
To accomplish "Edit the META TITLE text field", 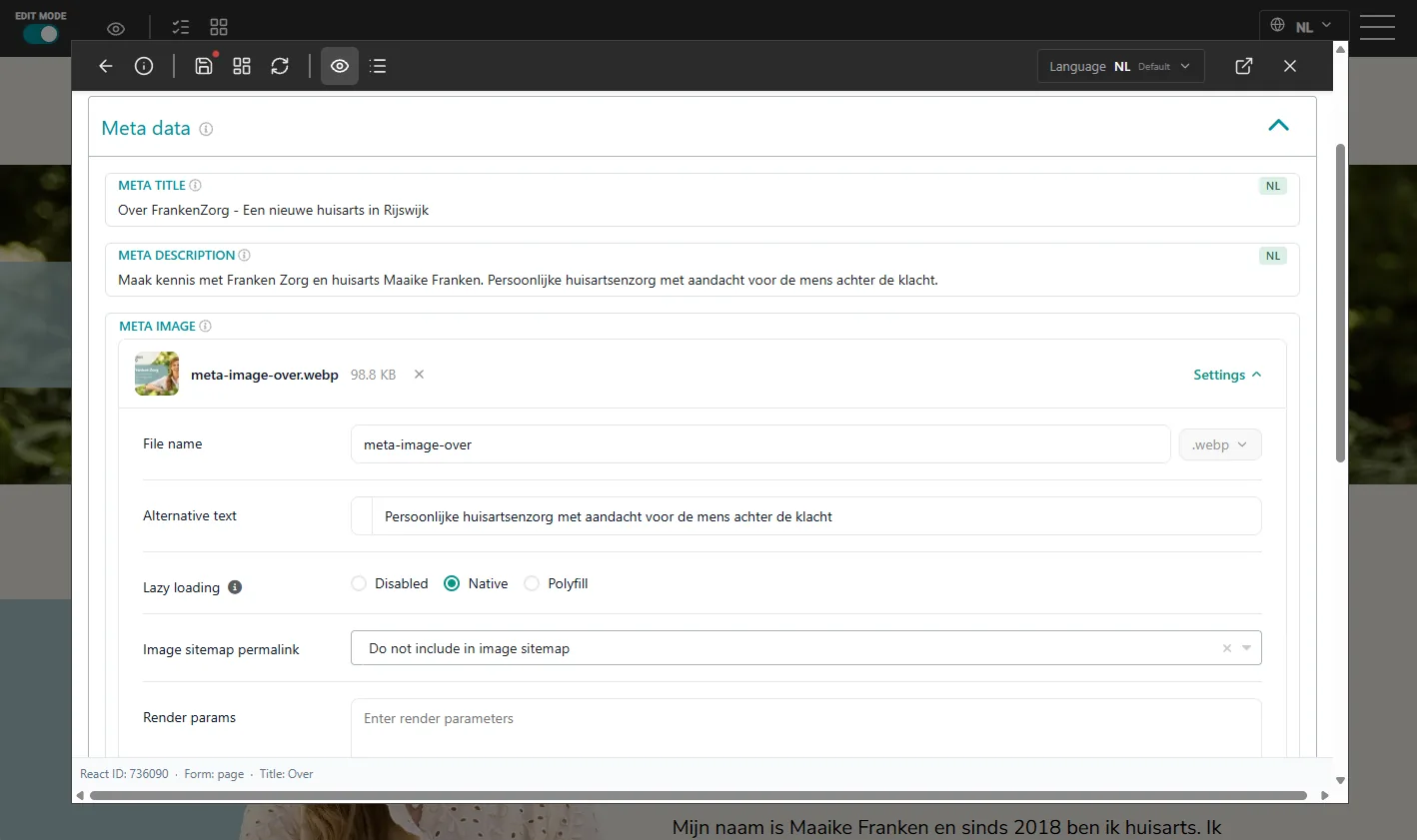I will 702,211.
